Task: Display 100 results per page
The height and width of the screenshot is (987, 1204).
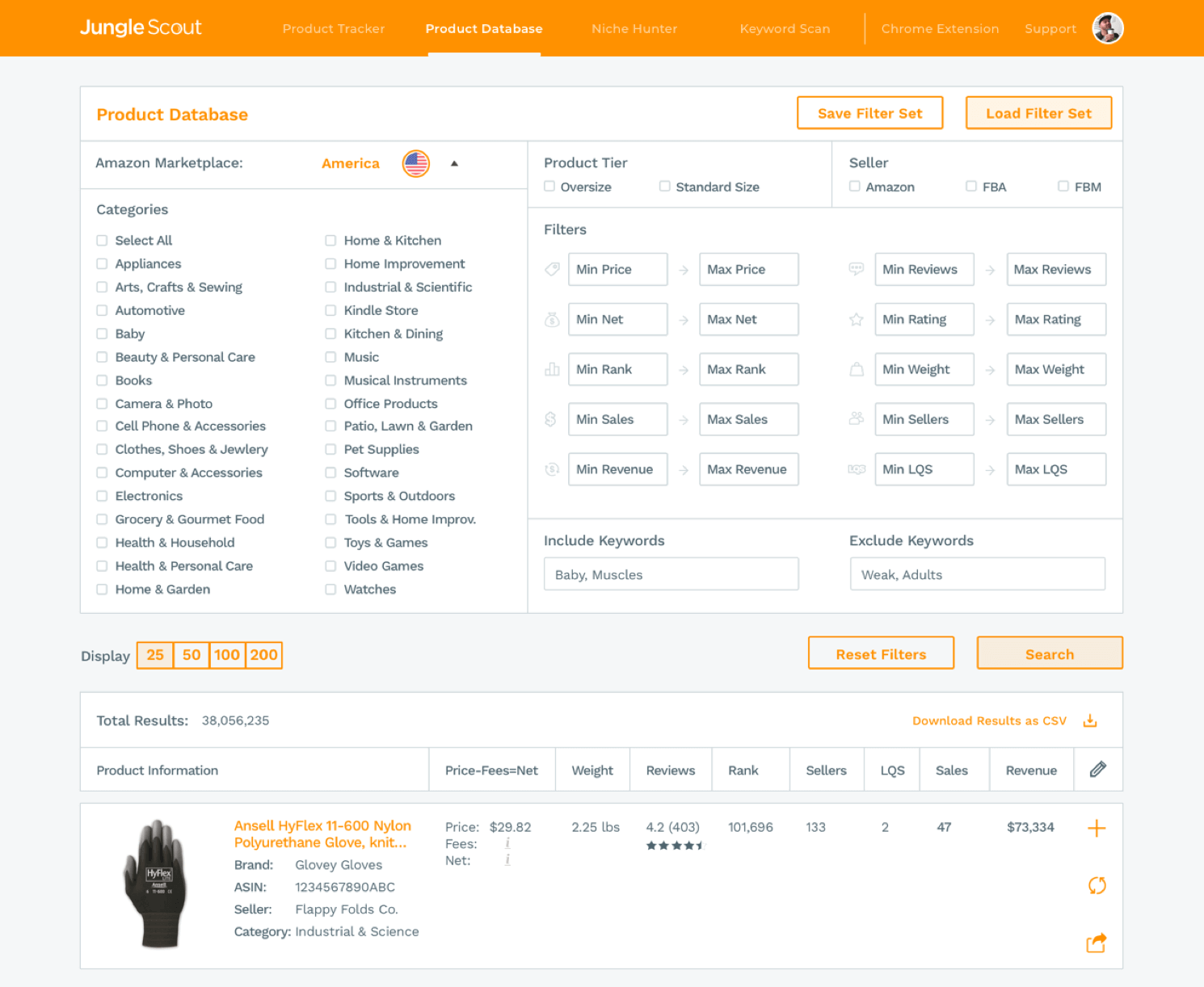Action: (227, 655)
